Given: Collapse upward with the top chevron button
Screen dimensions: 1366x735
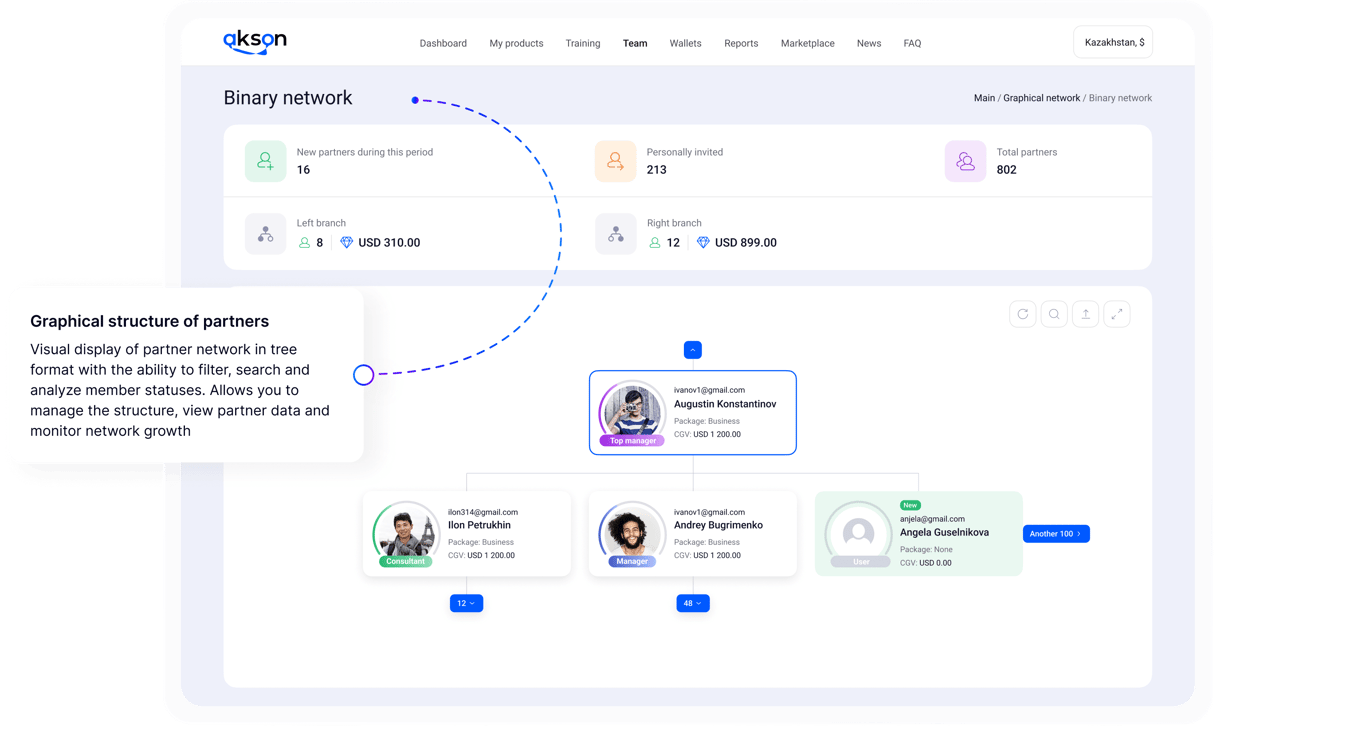Looking at the screenshot, I should [x=693, y=350].
